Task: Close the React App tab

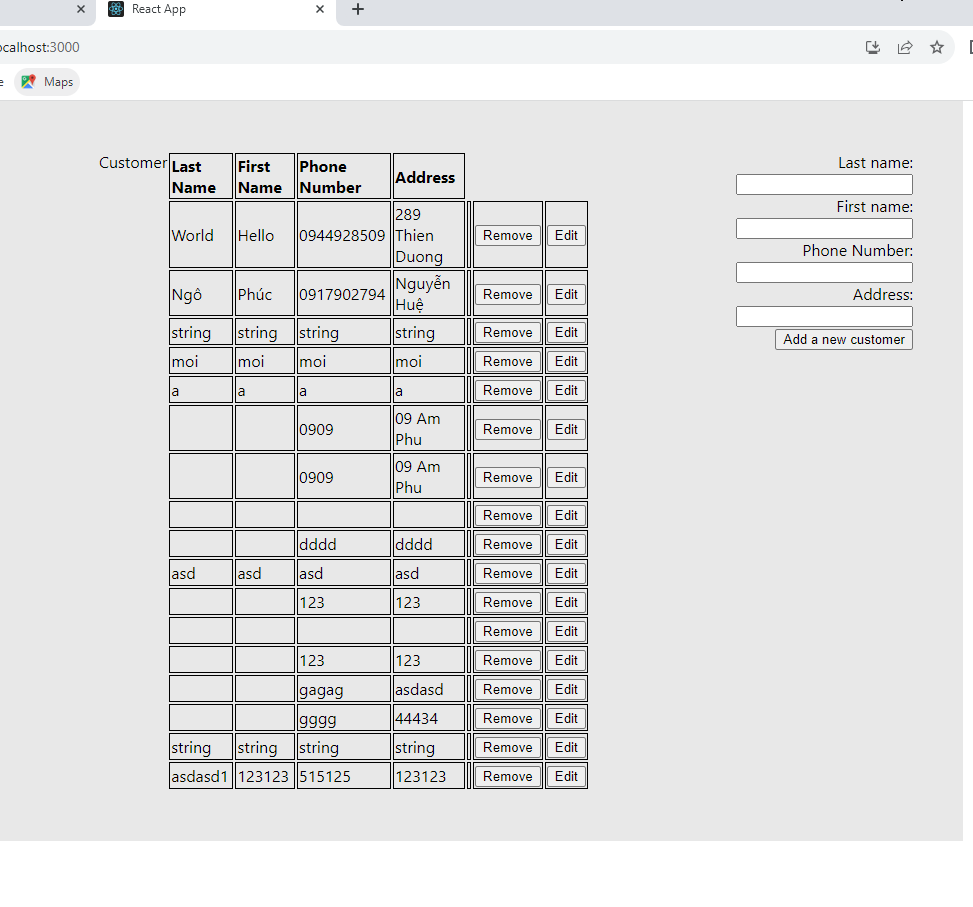Action: pos(321,10)
